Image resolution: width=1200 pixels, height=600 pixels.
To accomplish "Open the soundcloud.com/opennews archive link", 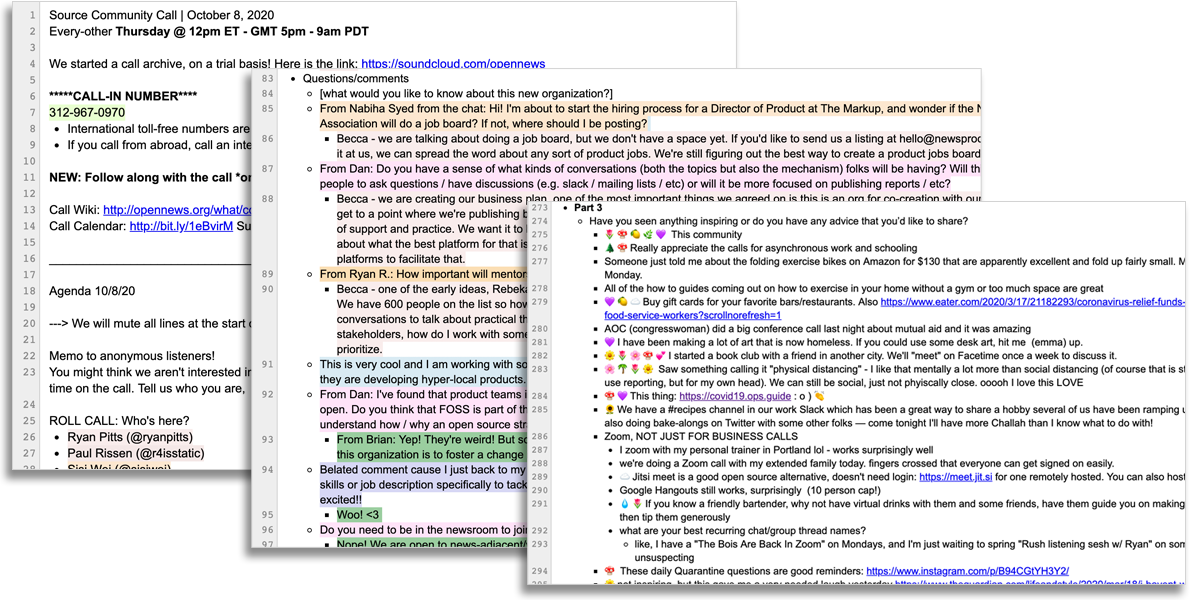I will pos(453,64).
